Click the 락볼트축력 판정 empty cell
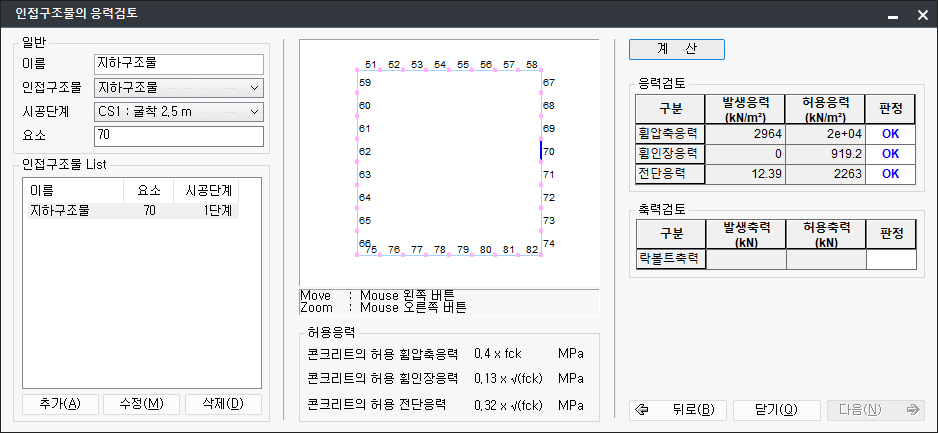 point(890,260)
